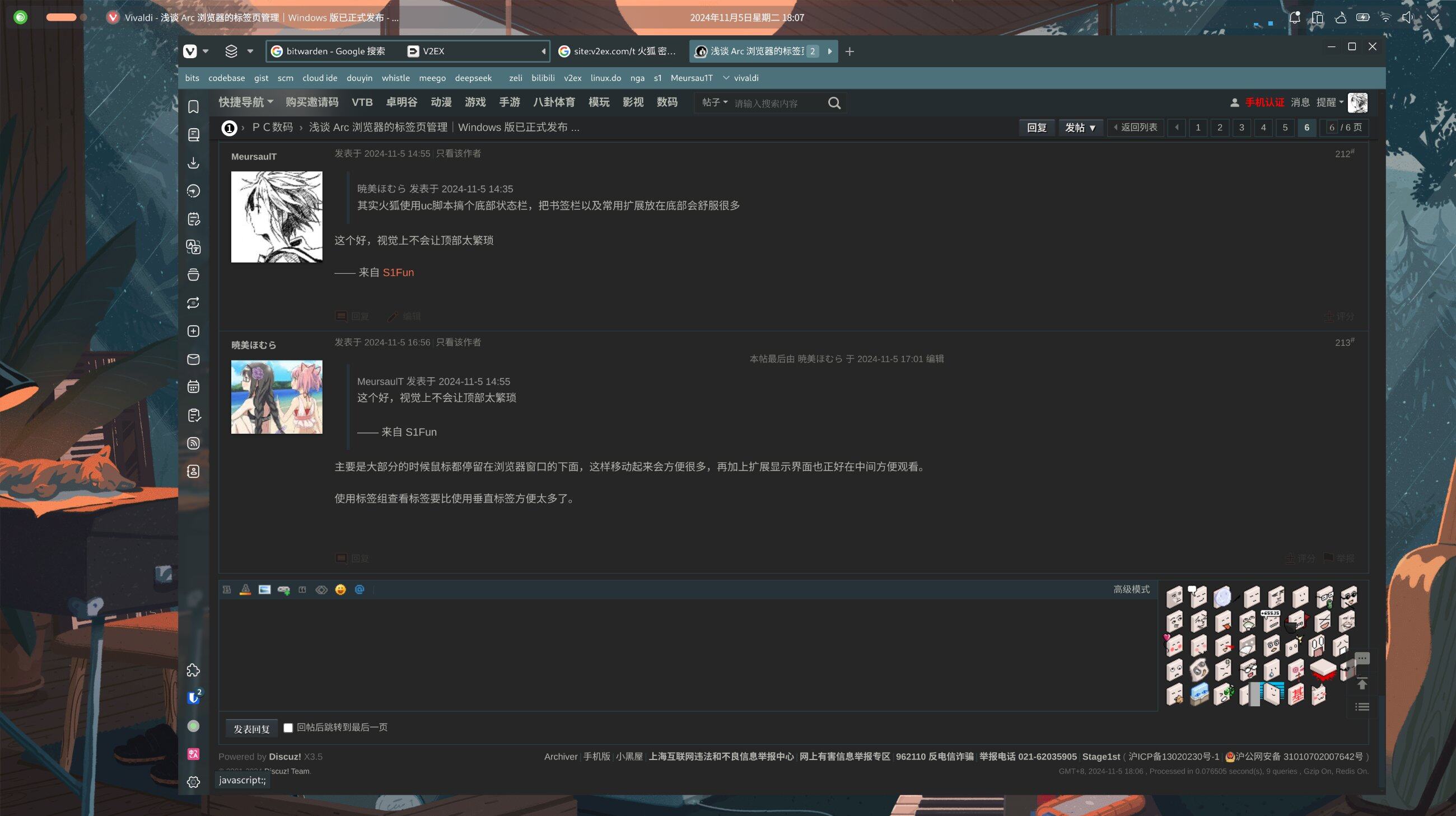Open the VTB navigation item
This screenshot has height=816, width=1456.
(362, 102)
